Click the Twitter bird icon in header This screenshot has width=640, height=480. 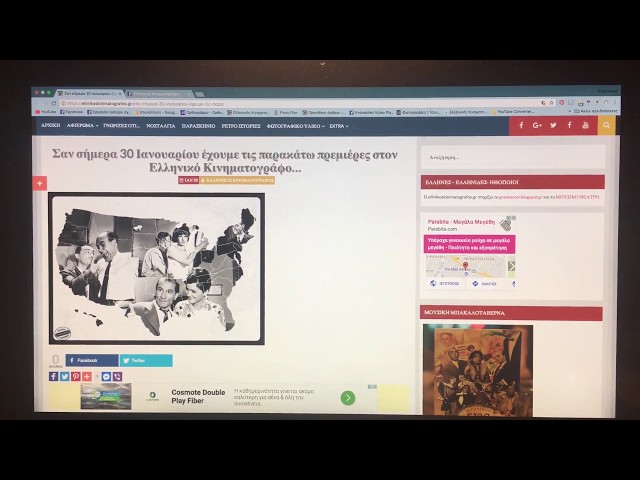coord(553,125)
